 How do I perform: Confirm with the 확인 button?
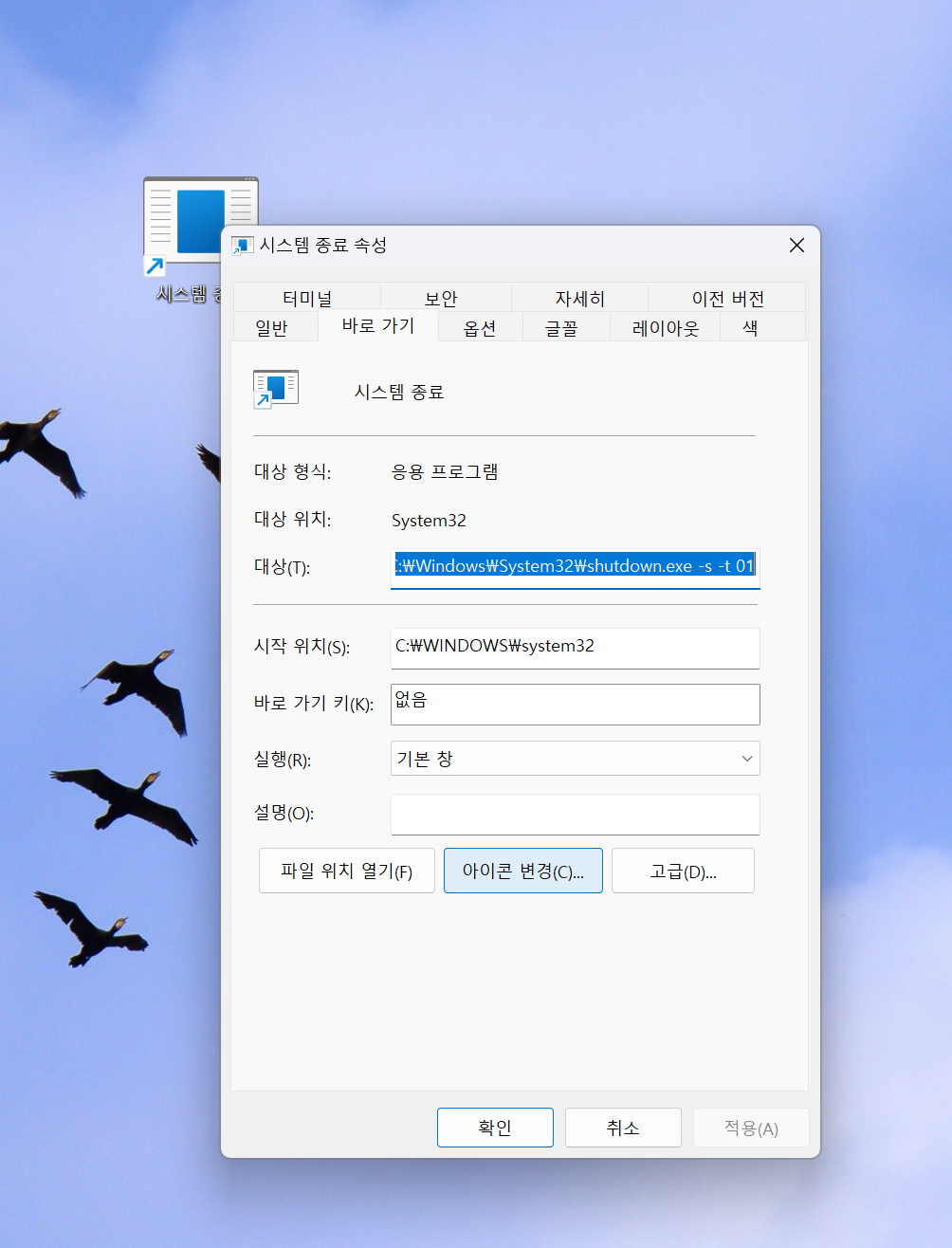495,1128
